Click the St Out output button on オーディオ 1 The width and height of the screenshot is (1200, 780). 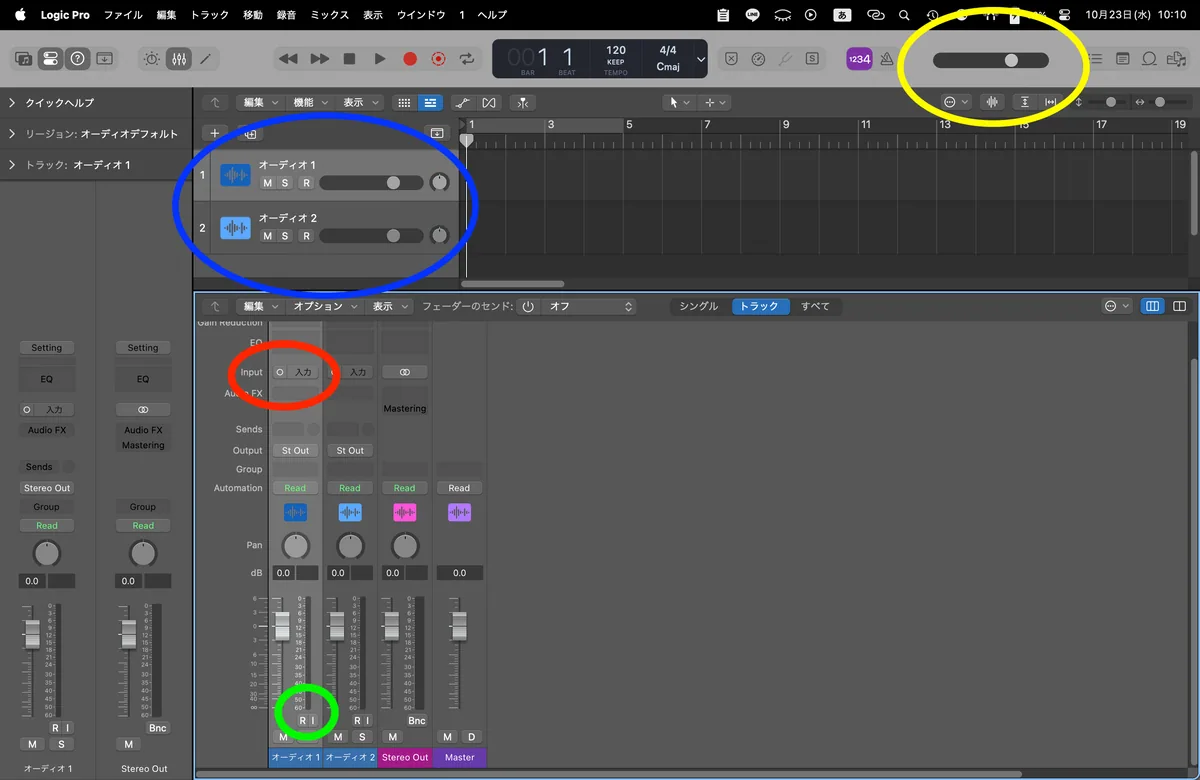pos(296,450)
